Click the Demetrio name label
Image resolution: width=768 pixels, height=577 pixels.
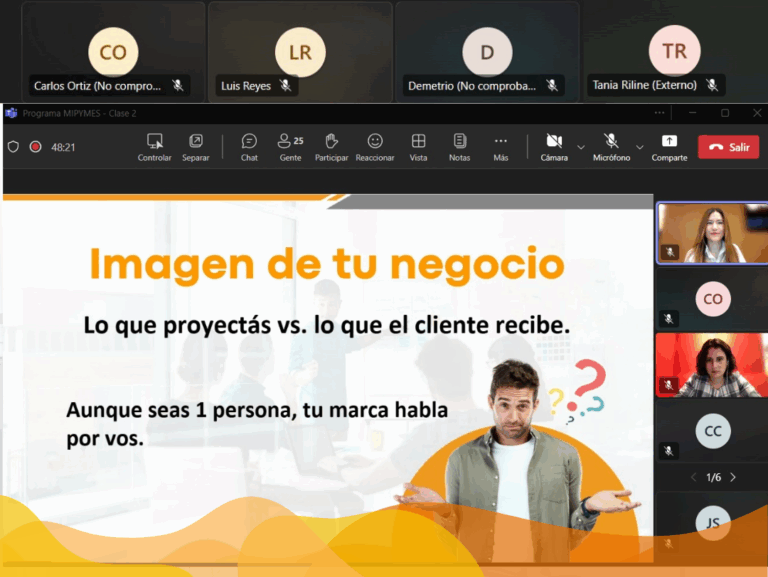pyautogui.click(x=472, y=86)
